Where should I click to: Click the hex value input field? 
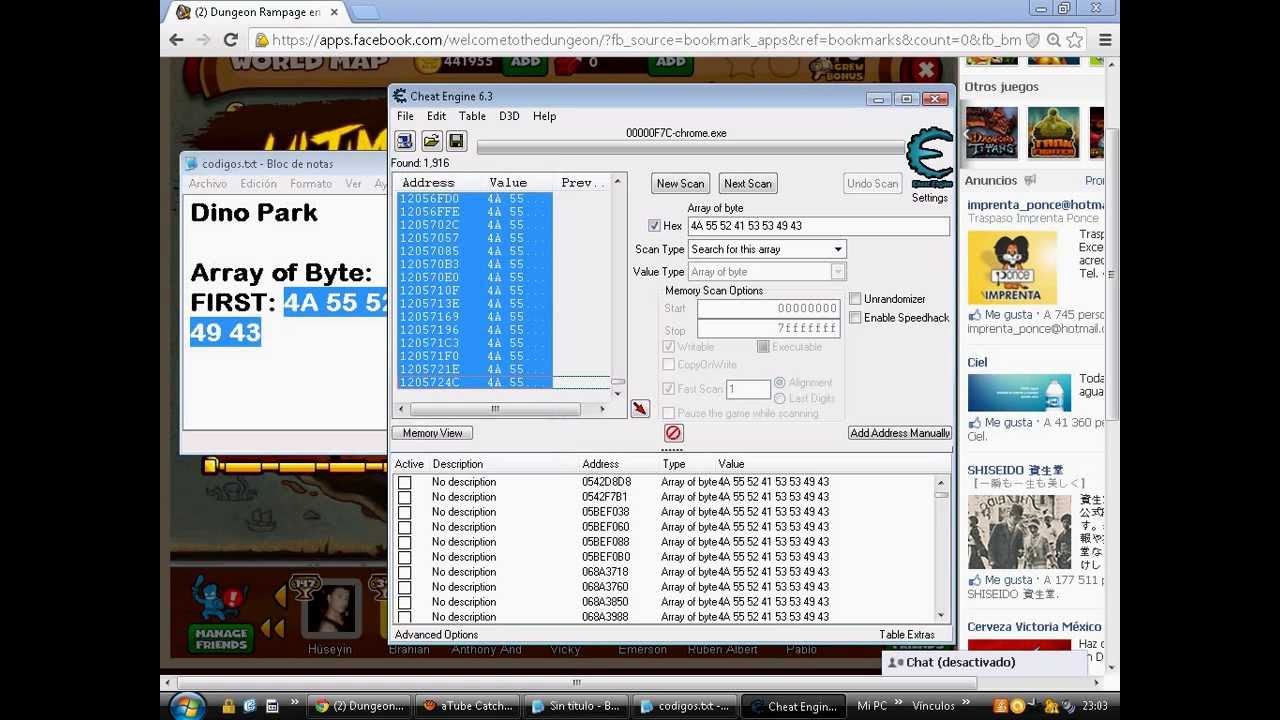[x=818, y=226]
